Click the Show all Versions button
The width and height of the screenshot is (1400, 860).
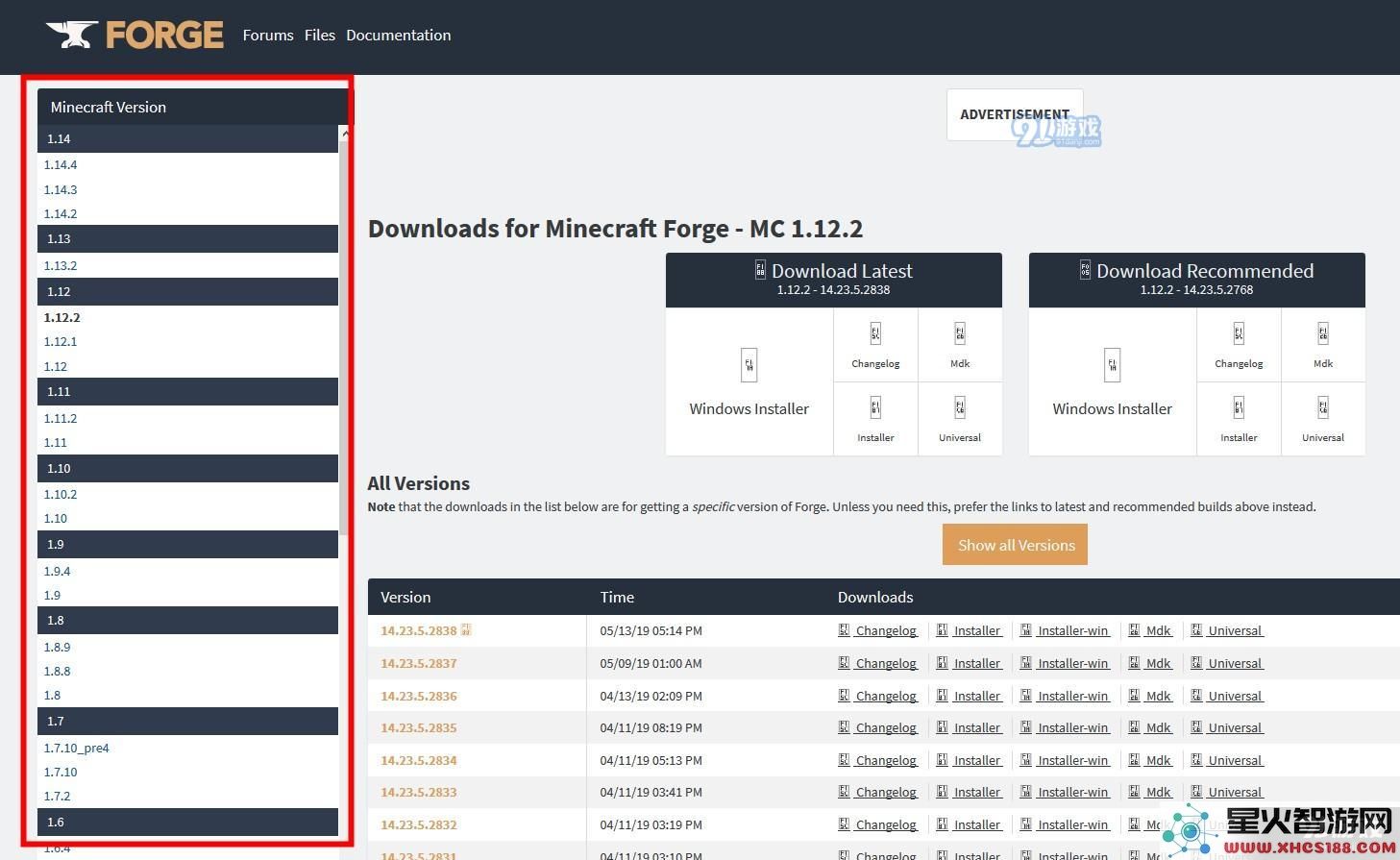[x=1016, y=545]
